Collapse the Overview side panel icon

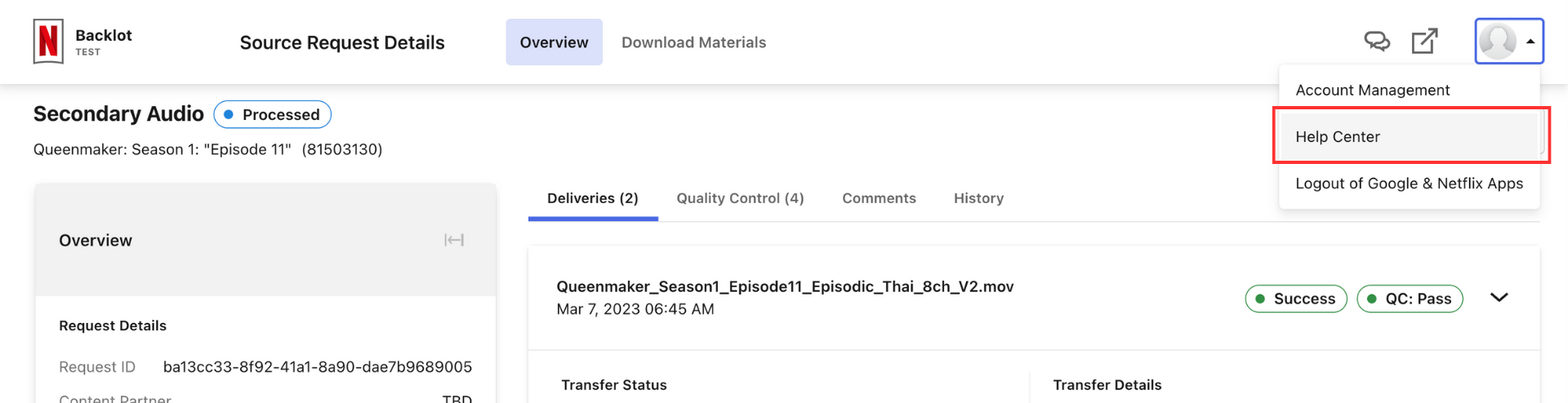[454, 240]
